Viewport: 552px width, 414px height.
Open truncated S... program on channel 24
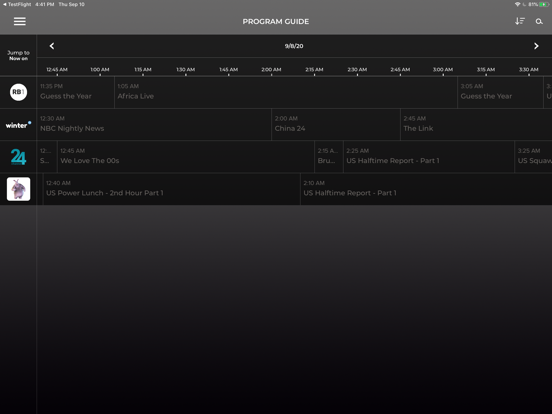47,157
